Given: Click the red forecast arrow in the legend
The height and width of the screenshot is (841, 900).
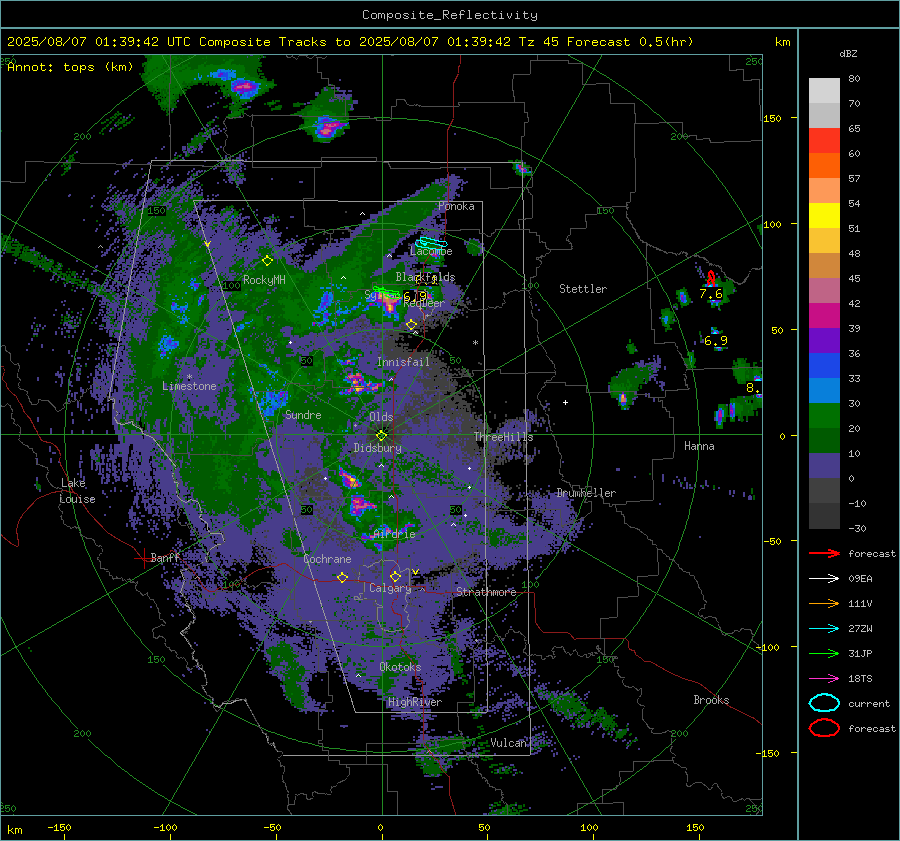Looking at the screenshot, I should tap(824, 553).
